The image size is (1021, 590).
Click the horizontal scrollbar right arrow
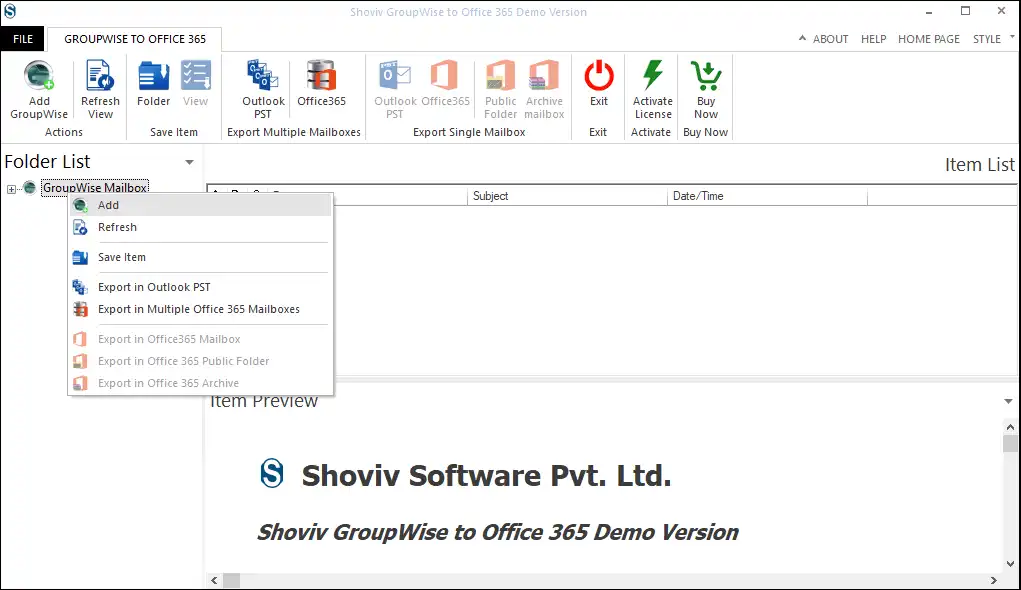coord(994,580)
